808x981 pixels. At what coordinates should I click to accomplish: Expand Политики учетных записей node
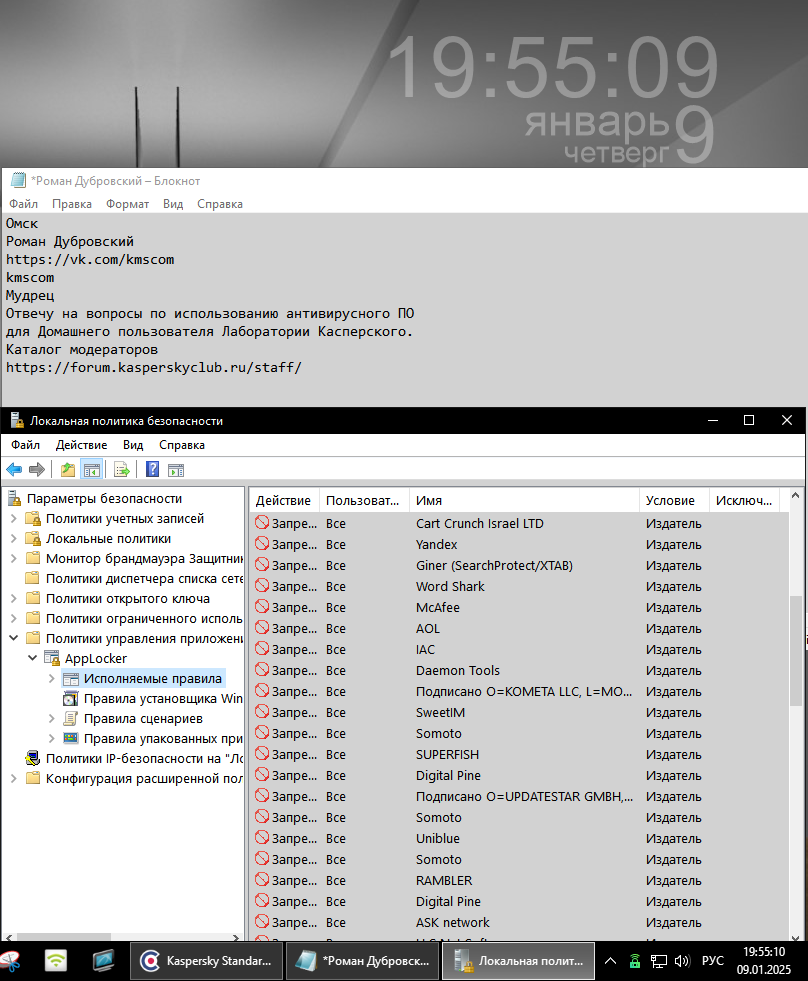coord(14,518)
